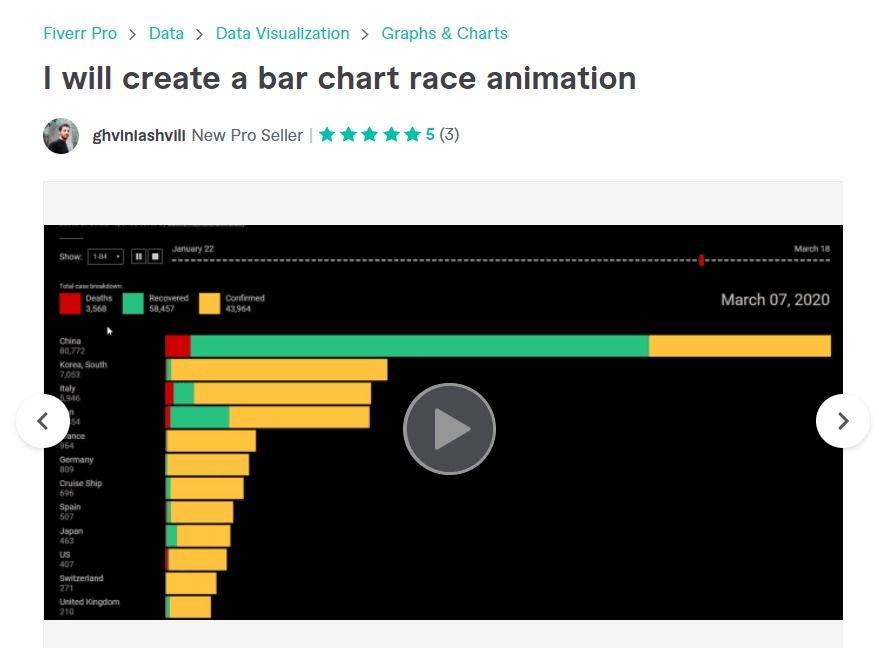879x648 pixels.
Task: Click the Recovered 58,457 legend text
Action: 169,303
